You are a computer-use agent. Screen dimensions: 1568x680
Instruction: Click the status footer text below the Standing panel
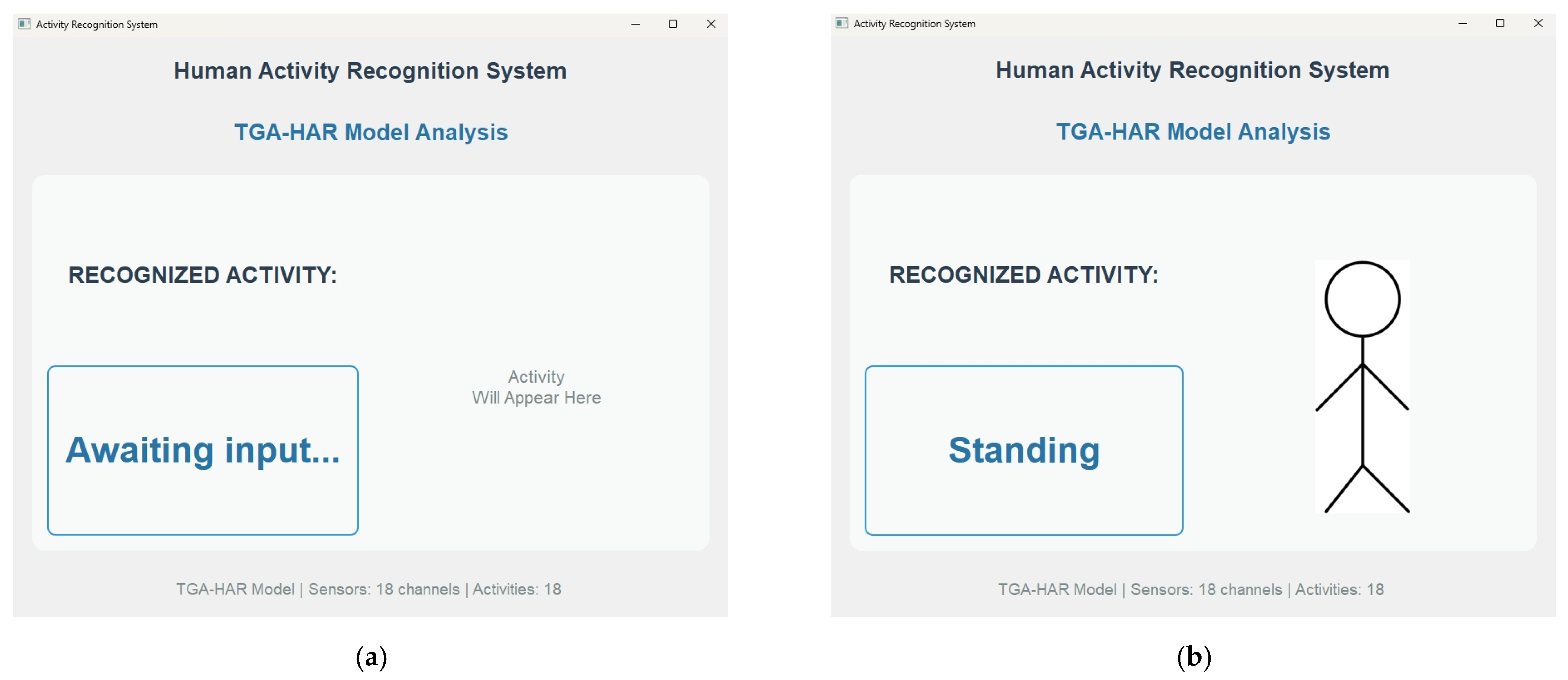(x=1191, y=589)
